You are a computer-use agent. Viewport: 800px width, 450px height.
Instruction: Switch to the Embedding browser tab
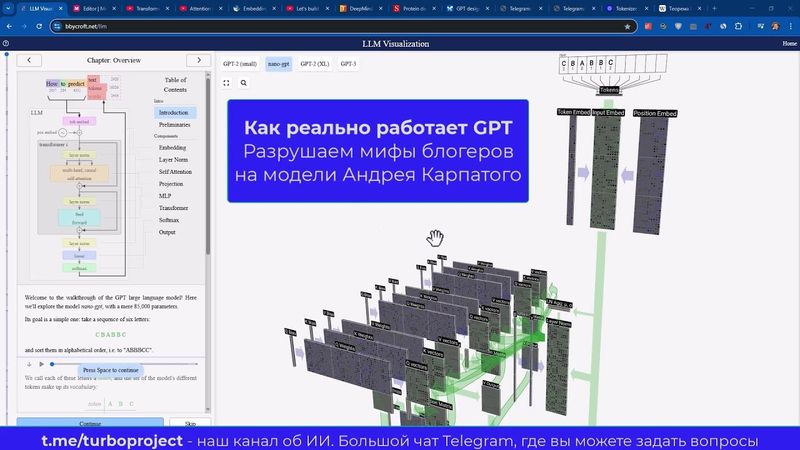252,8
